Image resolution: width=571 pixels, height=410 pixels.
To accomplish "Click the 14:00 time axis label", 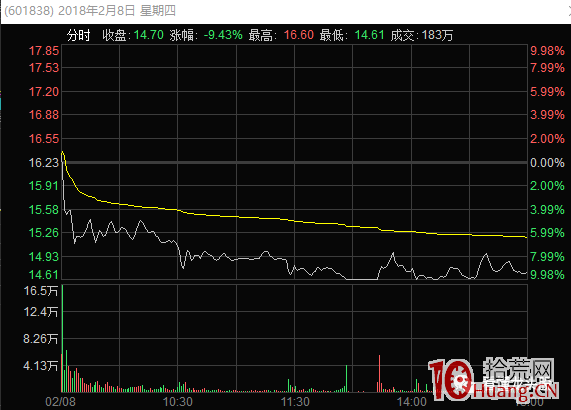I will pyautogui.click(x=412, y=402).
